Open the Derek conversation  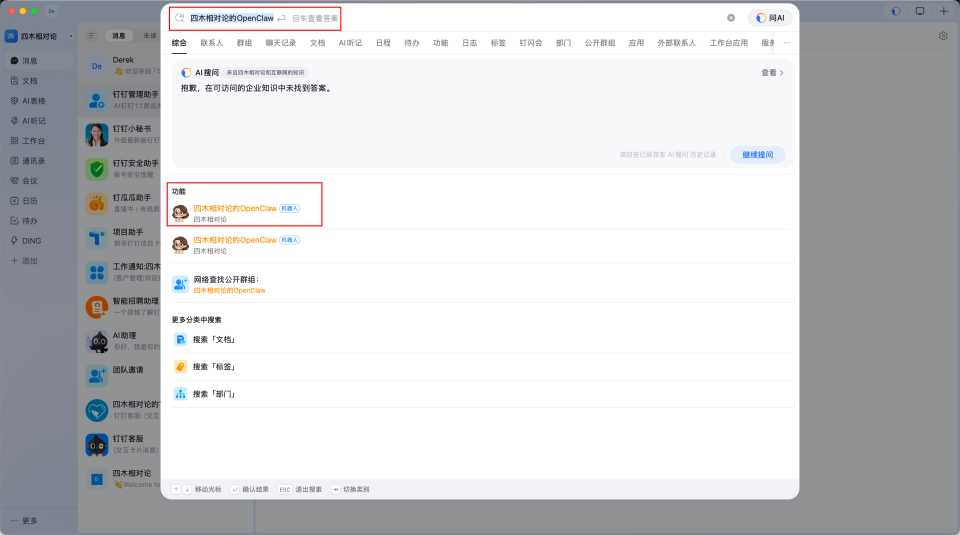click(121, 65)
